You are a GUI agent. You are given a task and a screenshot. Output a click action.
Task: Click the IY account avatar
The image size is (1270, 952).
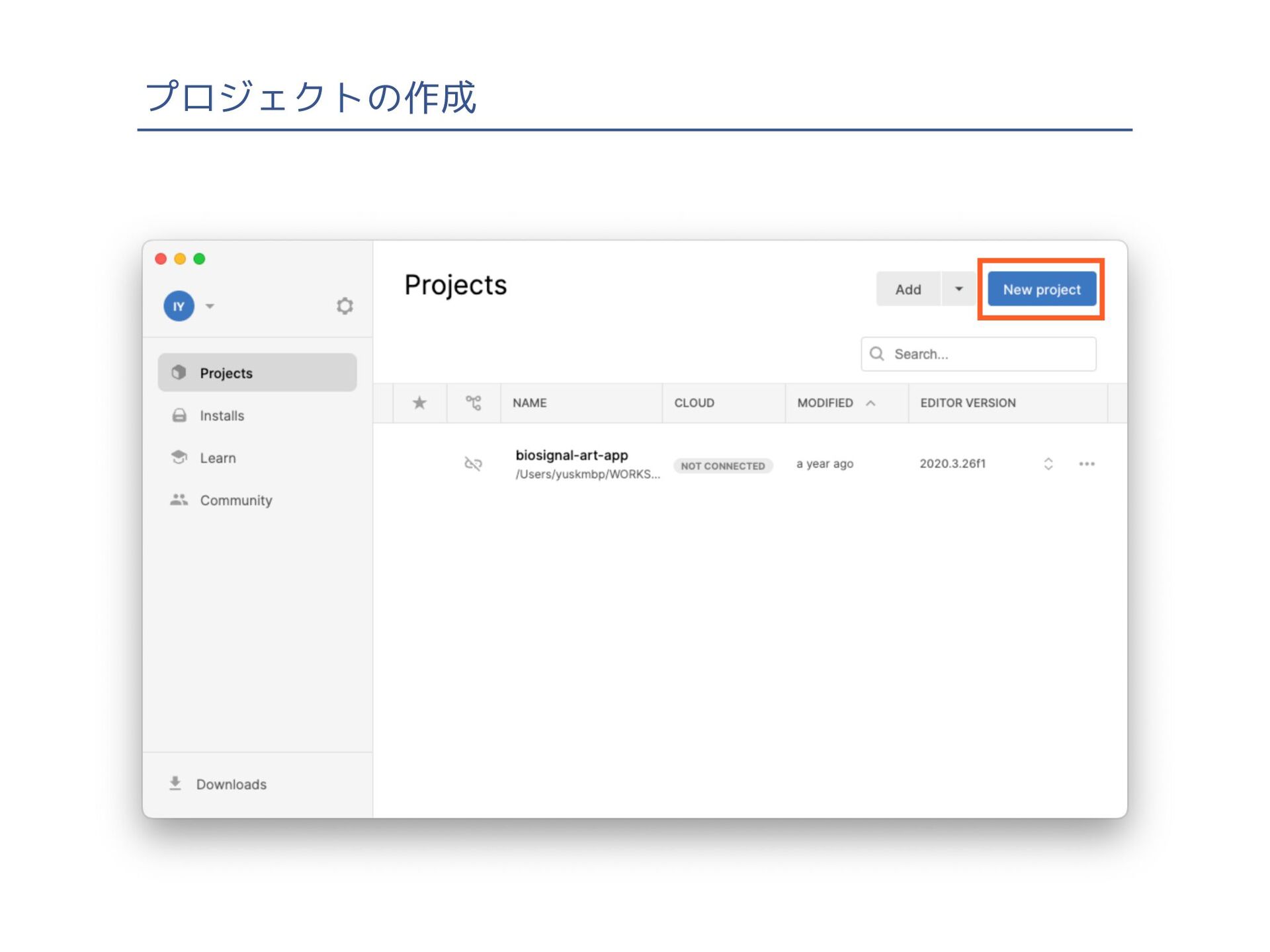[x=179, y=306]
